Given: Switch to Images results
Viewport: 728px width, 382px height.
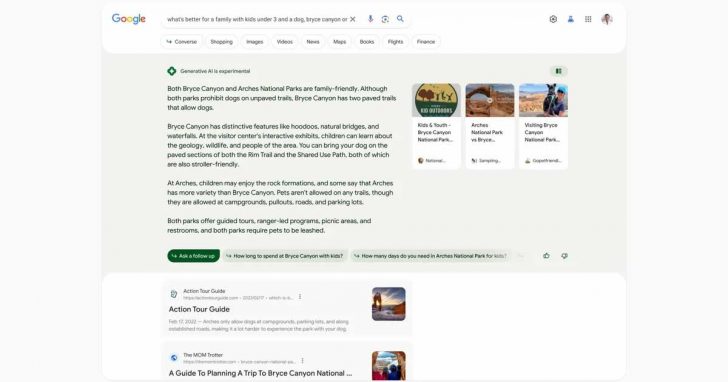Looking at the screenshot, I should coord(254,42).
